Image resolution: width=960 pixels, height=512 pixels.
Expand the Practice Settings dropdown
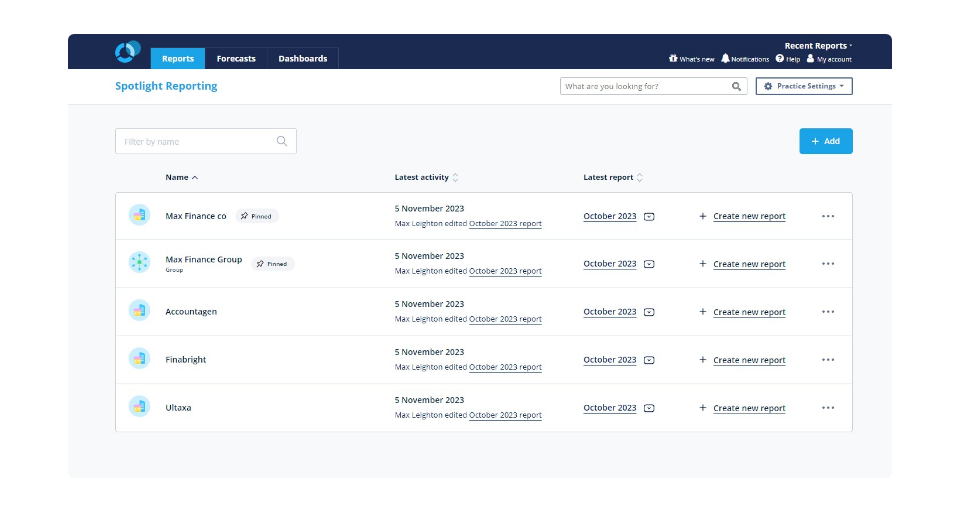[x=804, y=87]
